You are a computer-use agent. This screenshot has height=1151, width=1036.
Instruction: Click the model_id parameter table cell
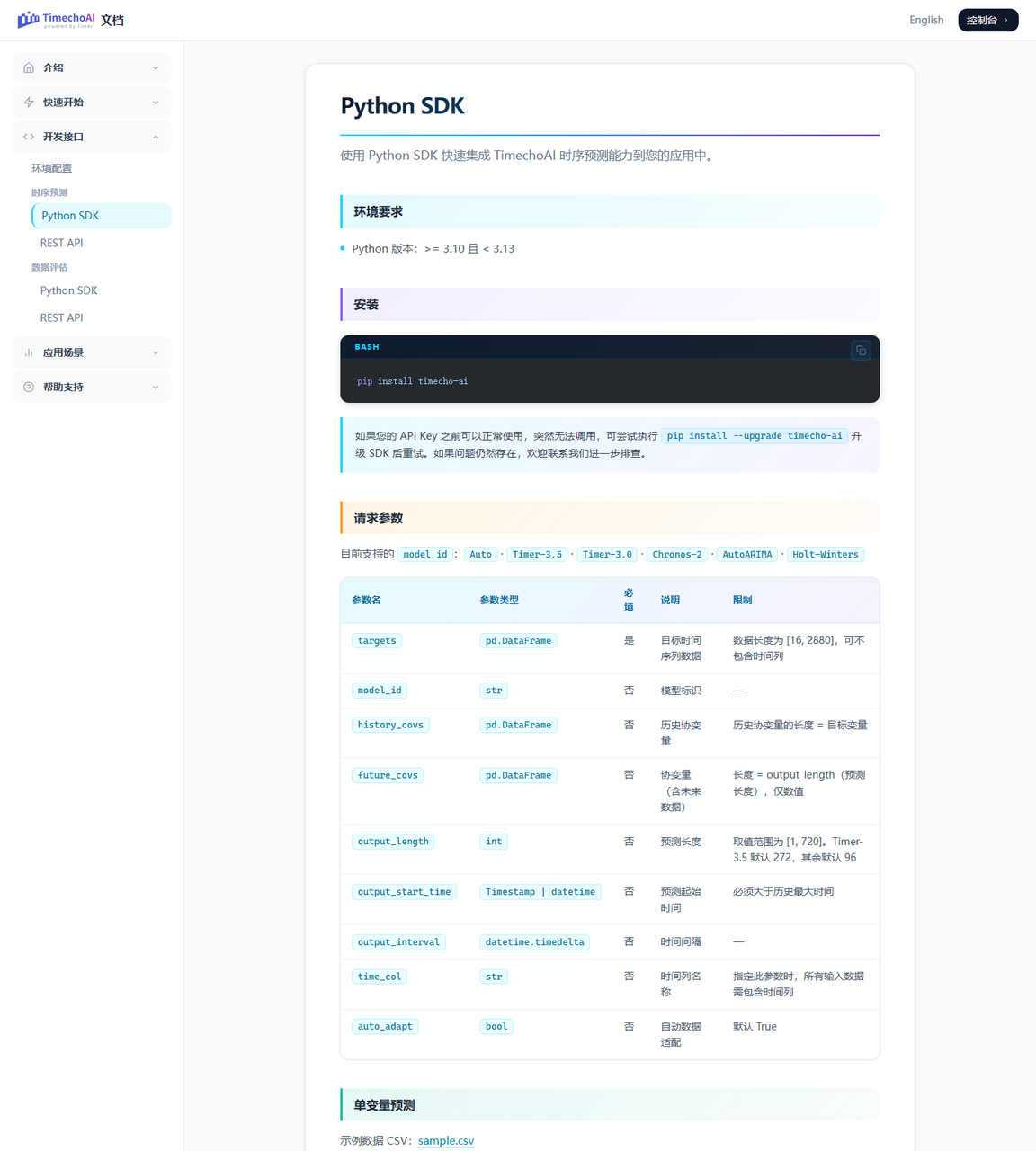[x=380, y=691]
